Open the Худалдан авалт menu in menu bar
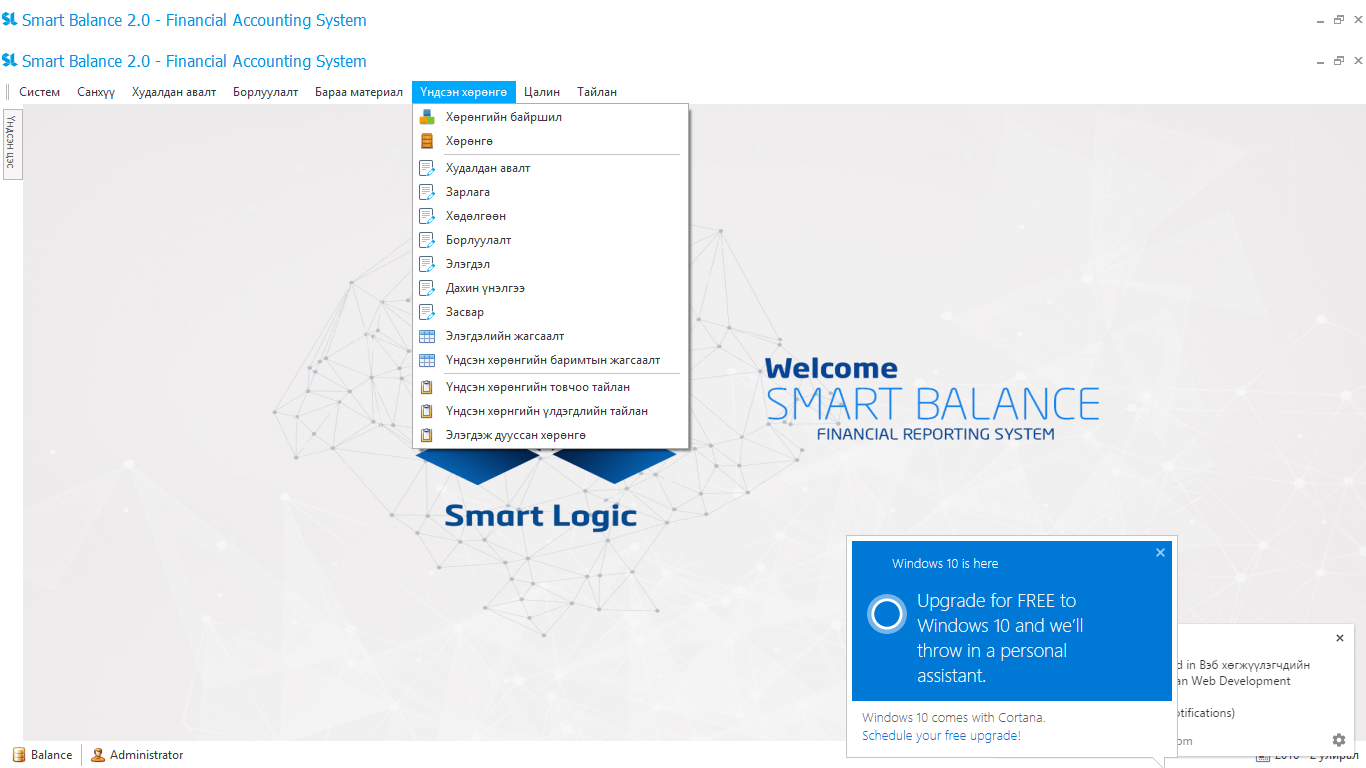The width and height of the screenshot is (1366, 768). click(x=174, y=92)
